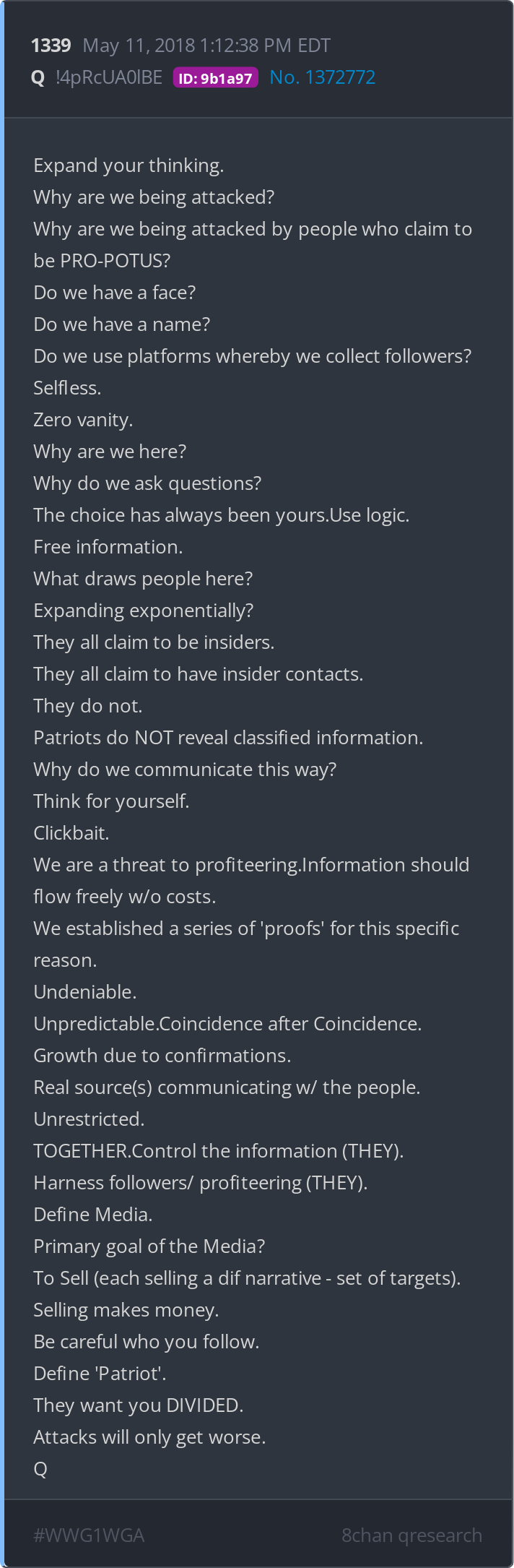Open the No. 1372772 post link

[322, 77]
